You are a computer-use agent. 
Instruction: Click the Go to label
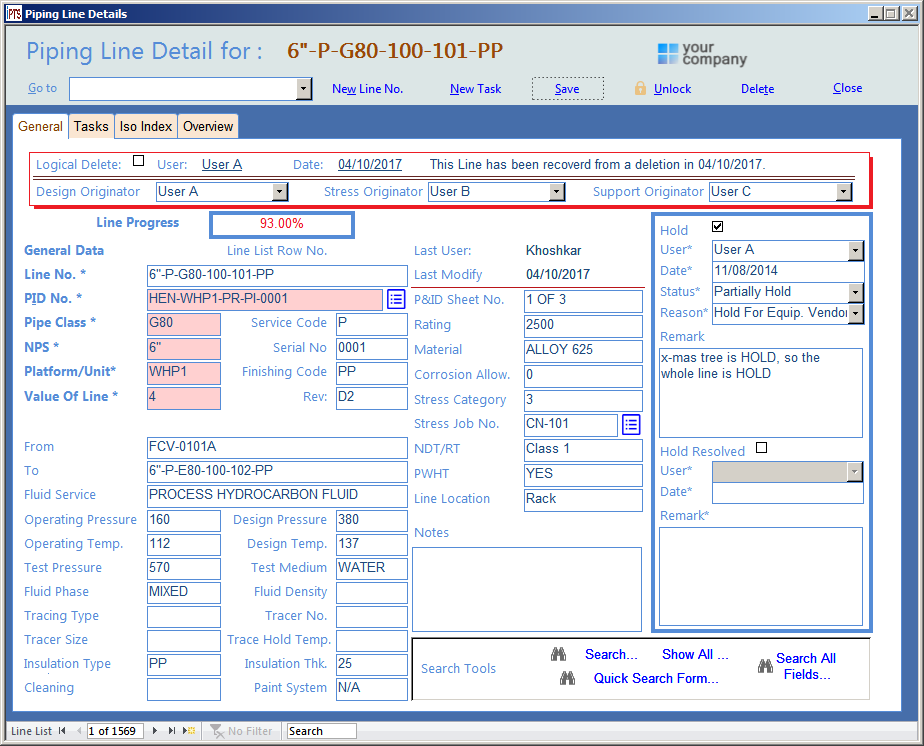coord(42,88)
